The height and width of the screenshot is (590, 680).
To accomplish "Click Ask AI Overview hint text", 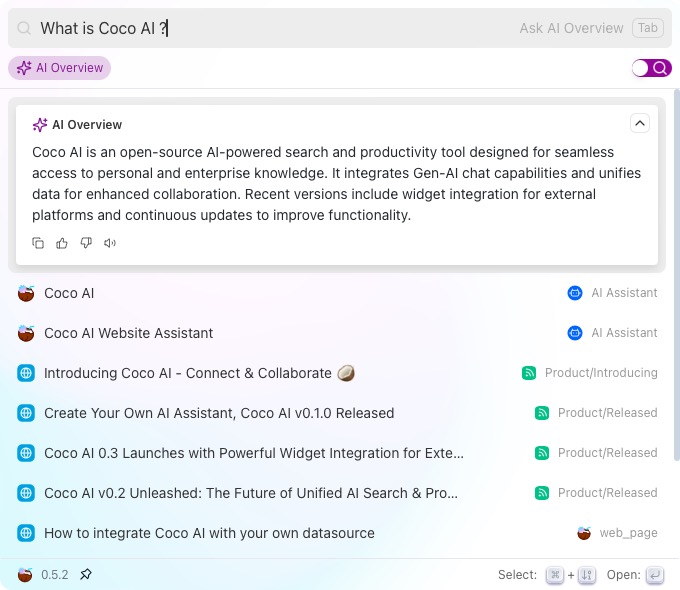I will [571, 28].
